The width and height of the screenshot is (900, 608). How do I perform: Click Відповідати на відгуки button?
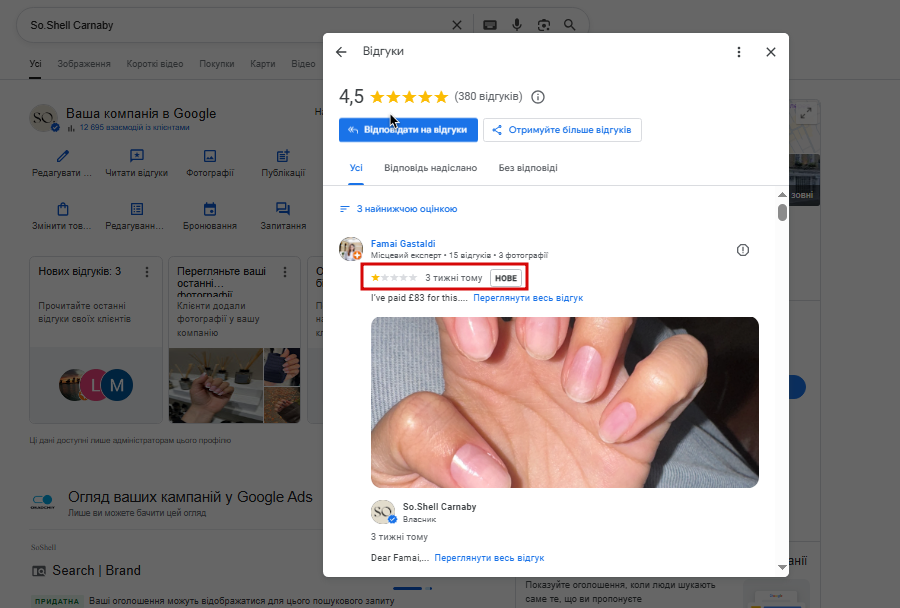tap(408, 130)
